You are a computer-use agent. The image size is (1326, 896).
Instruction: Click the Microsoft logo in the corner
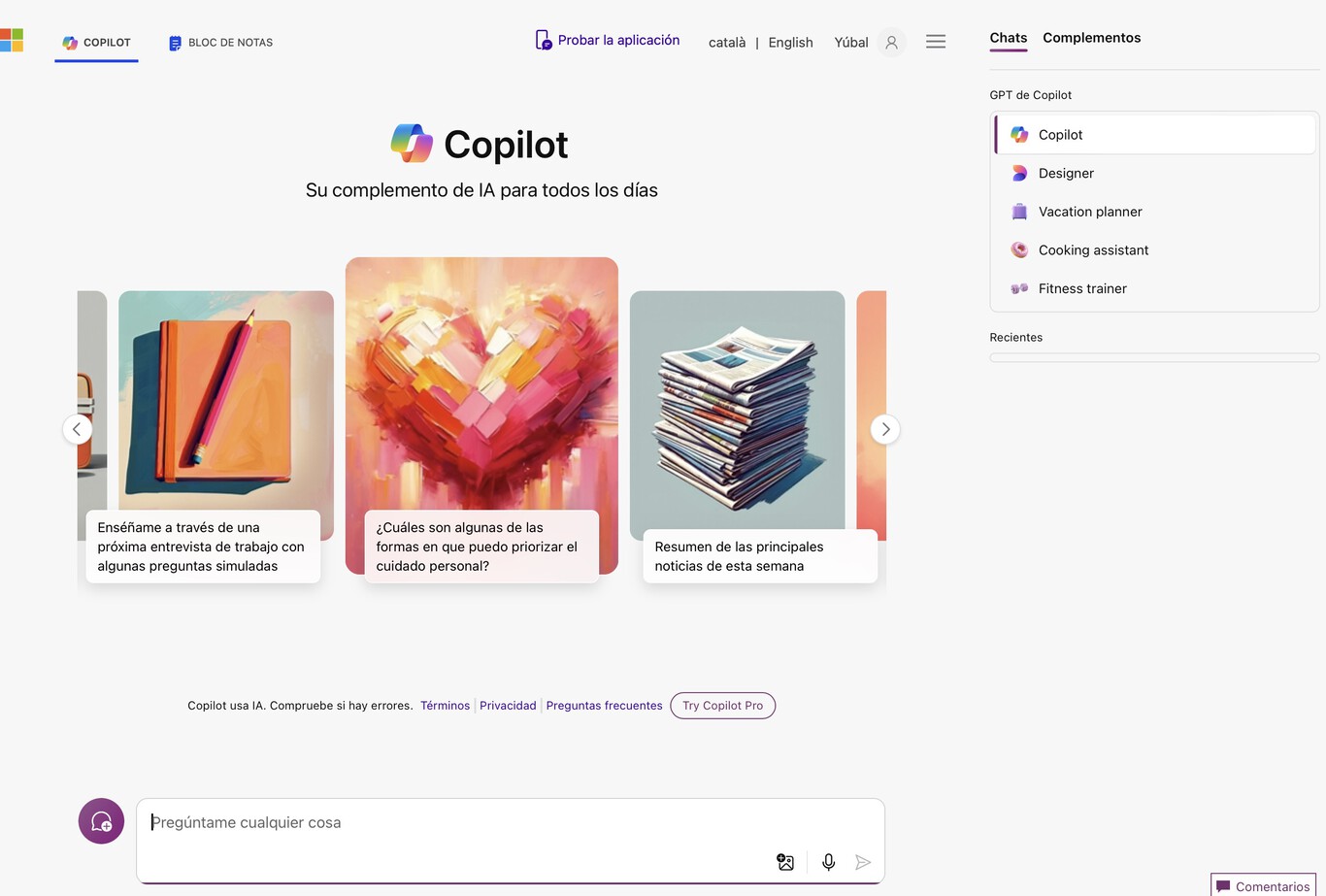click(13, 40)
